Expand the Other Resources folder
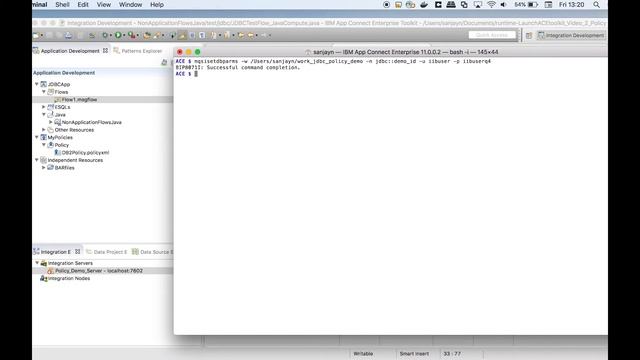The image size is (640, 360). point(44,130)
